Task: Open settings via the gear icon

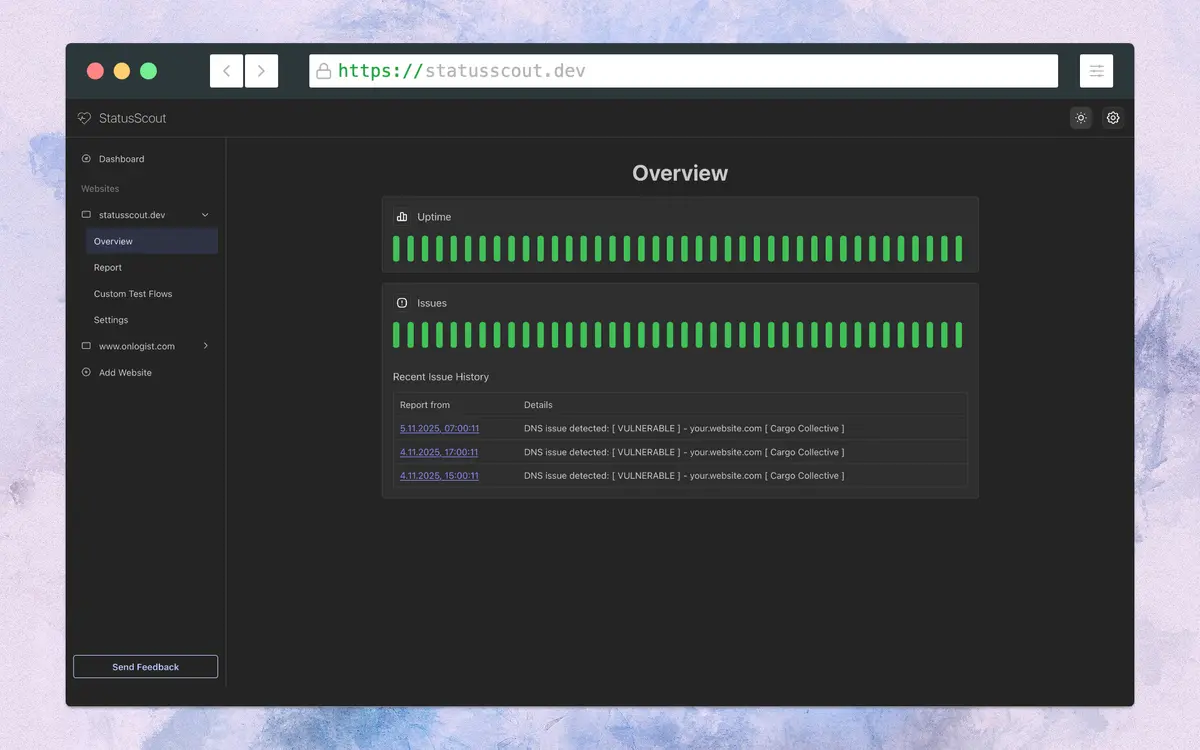Action: coord(1113,118)
